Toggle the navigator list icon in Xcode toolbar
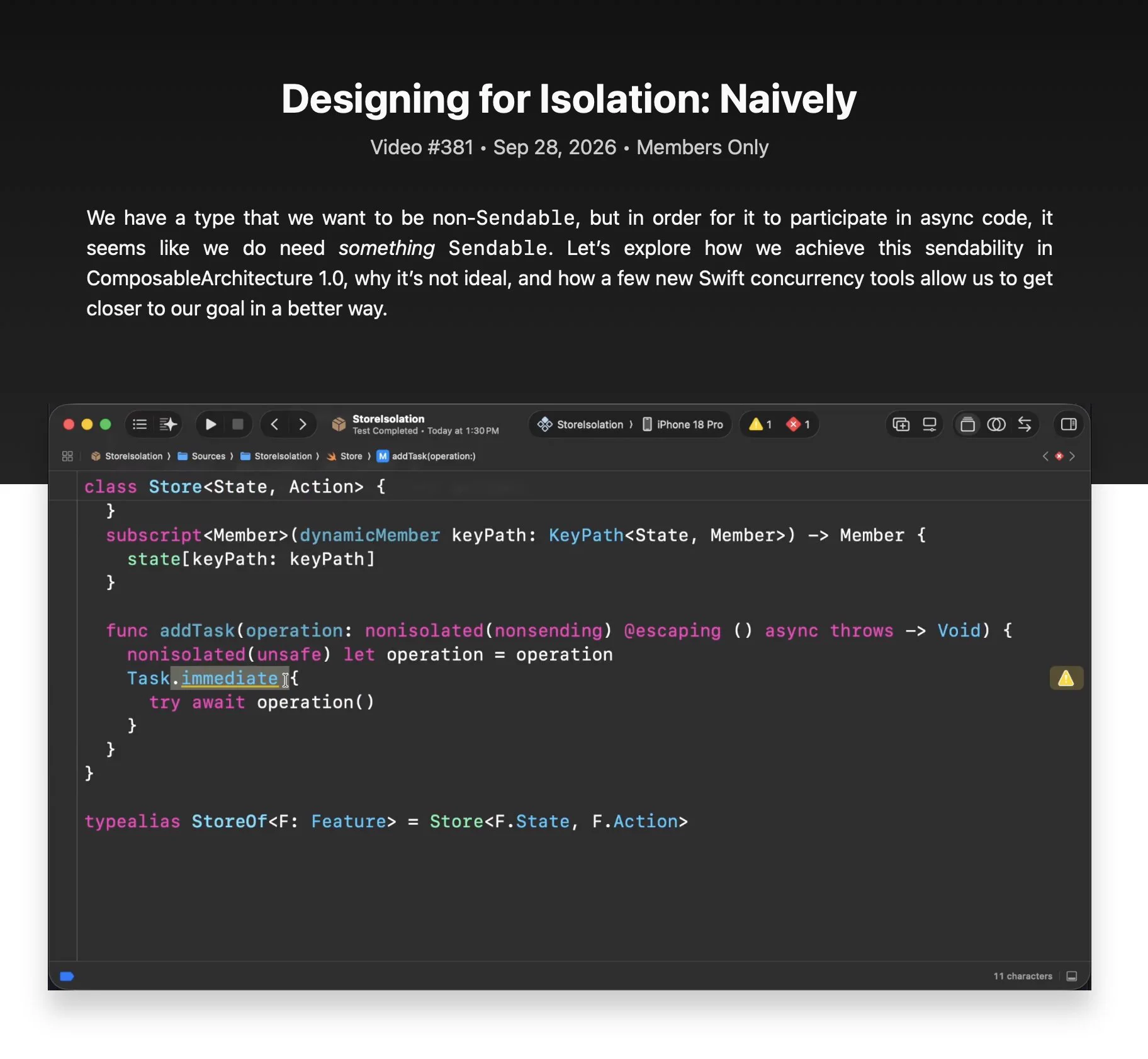The width and height of the screenshot is (1148, 1059). (140, 424)
